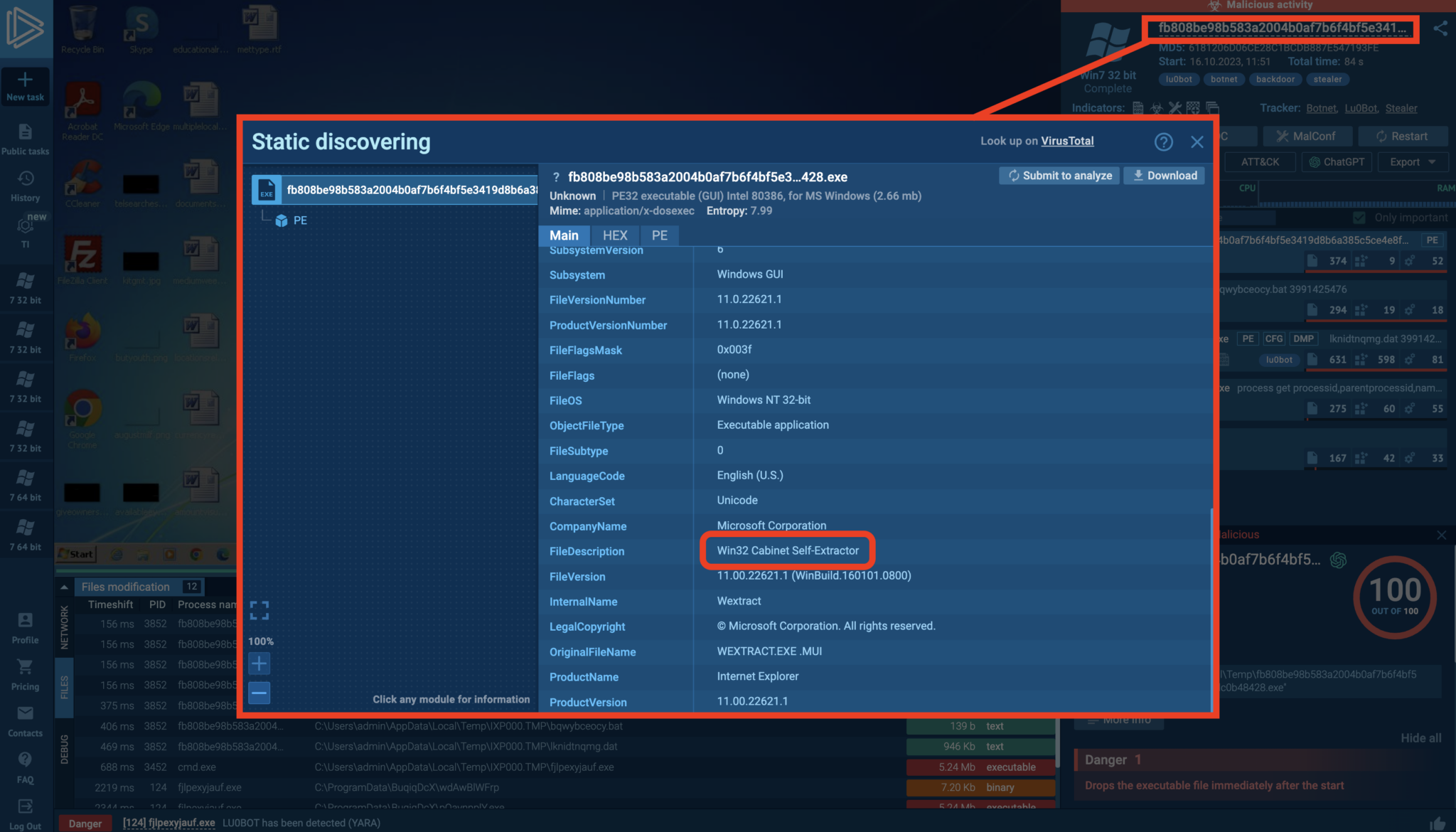Open the Export dropdown

[x=1412, y=162]
